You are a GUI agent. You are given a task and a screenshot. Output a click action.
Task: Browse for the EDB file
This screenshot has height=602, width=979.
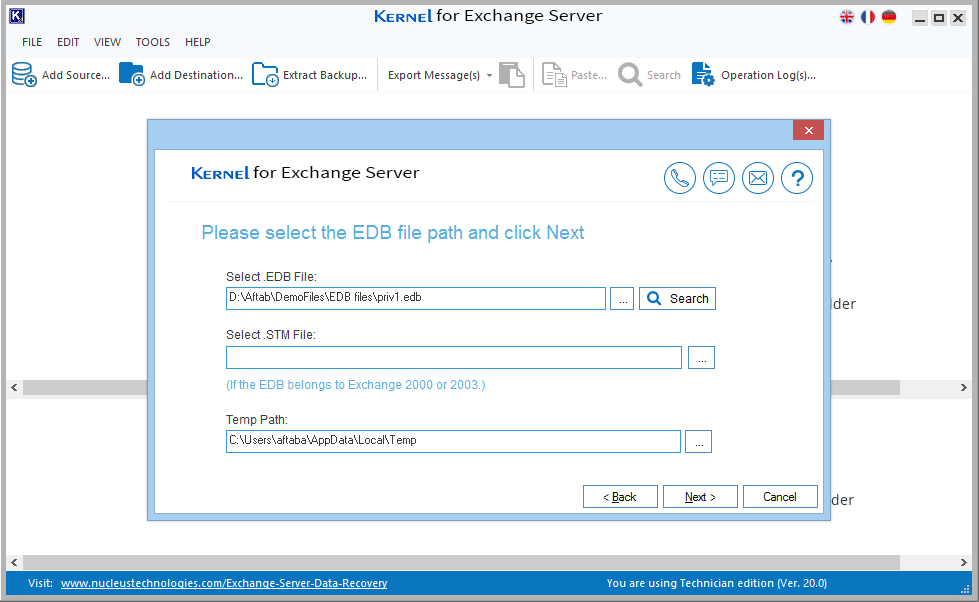tap(622, 299)
